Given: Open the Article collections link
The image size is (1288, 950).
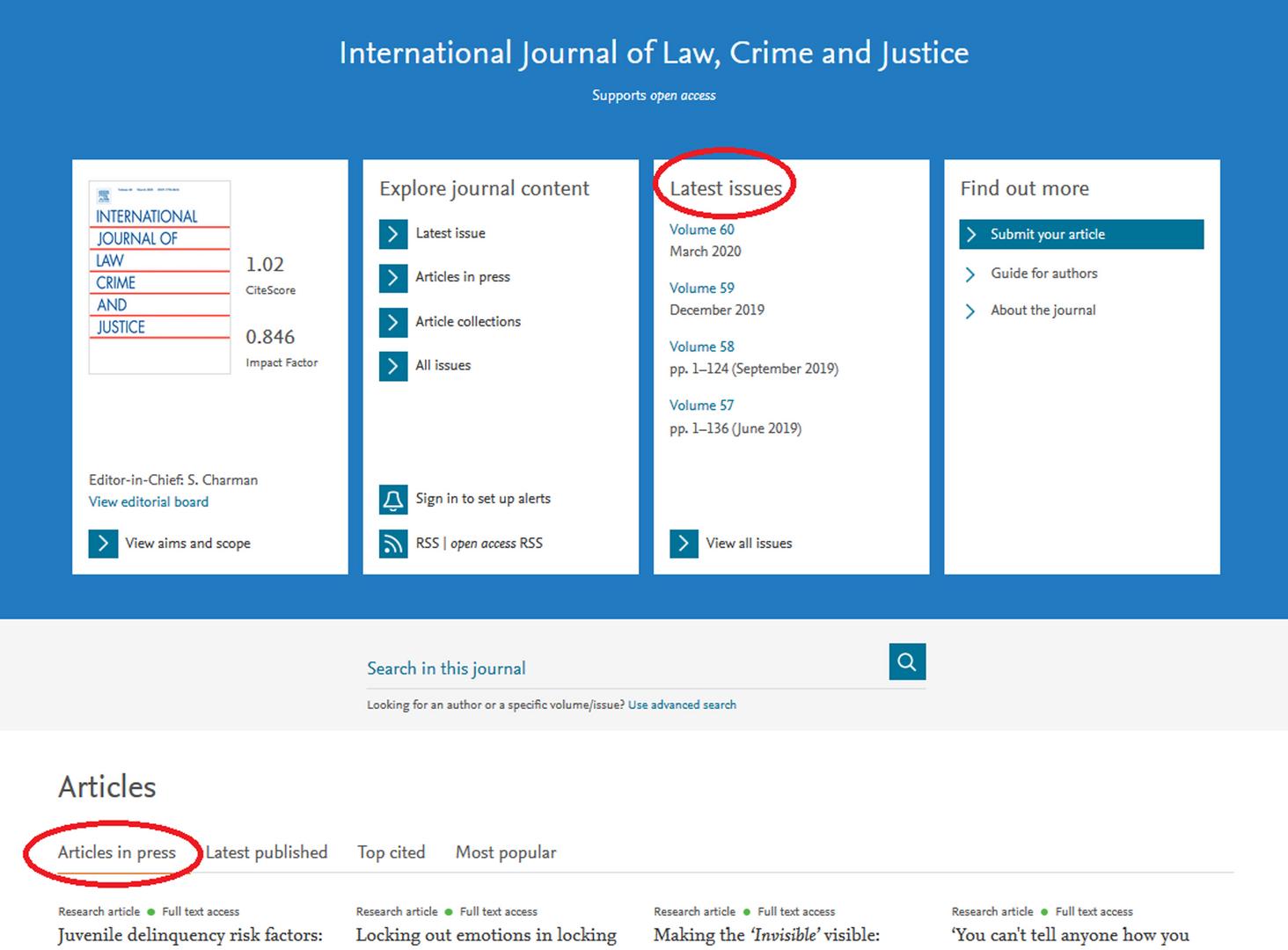Looking at the screenshot, I should (x=468, y=321).
